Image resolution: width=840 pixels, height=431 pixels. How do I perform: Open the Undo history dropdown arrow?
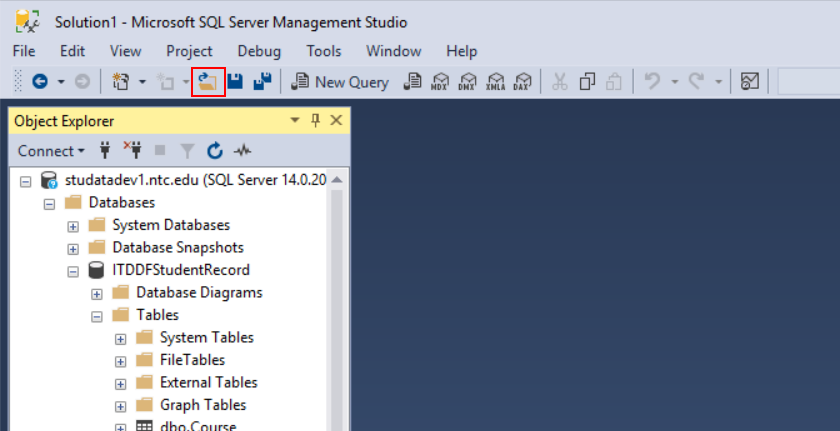pyautogui.click(x=674, y=82)
